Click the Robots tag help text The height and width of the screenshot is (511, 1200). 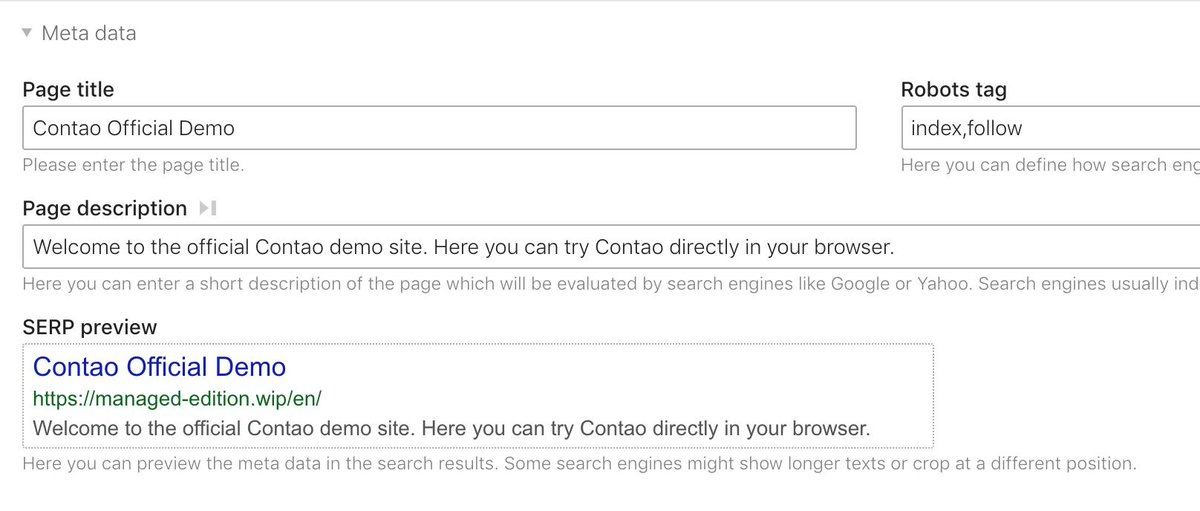[x=1048, y=165]
